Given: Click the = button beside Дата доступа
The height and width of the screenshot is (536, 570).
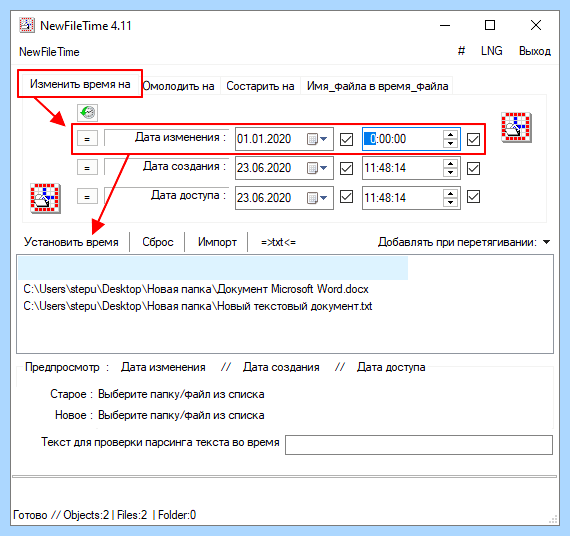Looking at the screenshot, I should 87,197.
